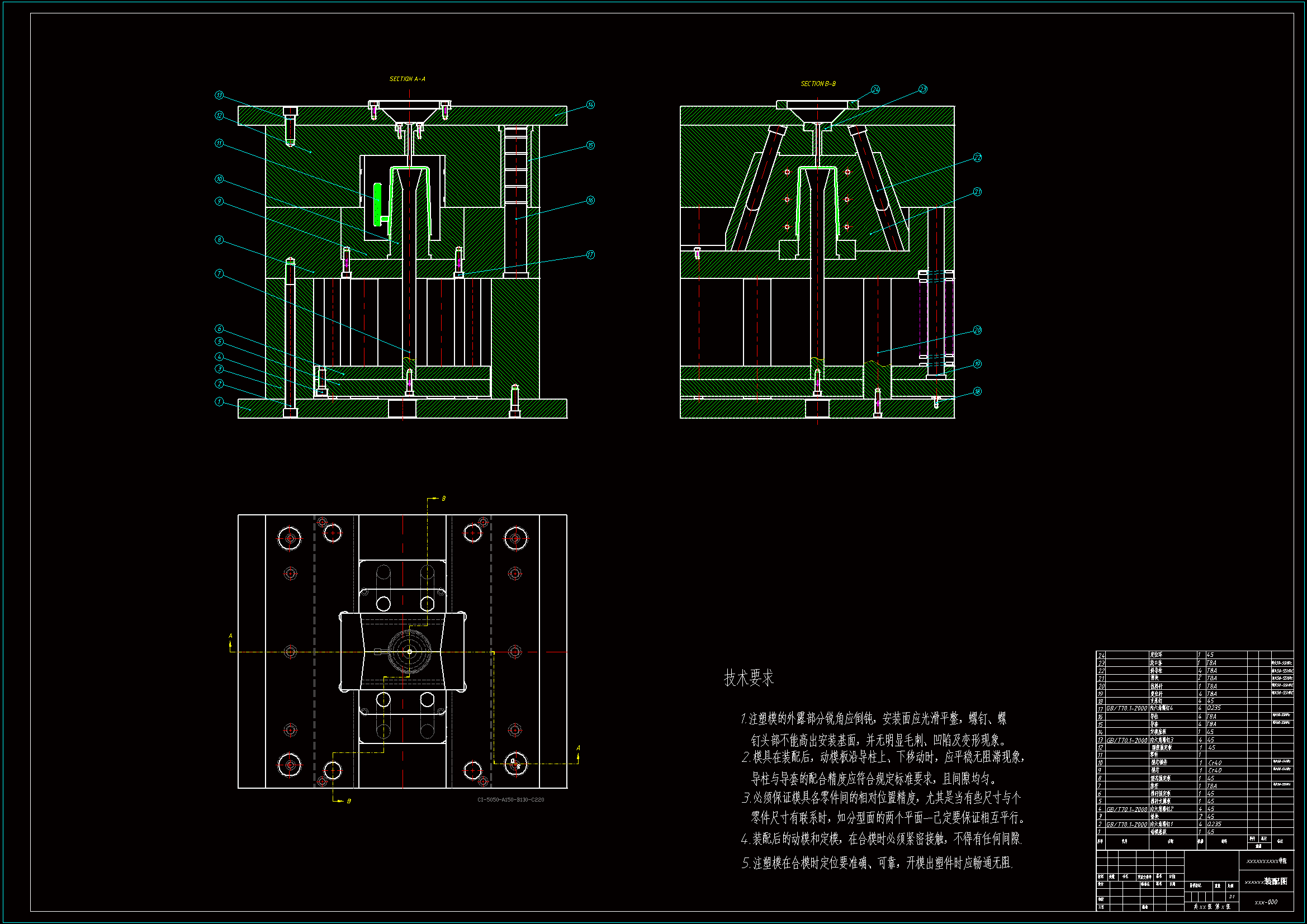Select balloon 23 near Section B-B

click(923, 89)
